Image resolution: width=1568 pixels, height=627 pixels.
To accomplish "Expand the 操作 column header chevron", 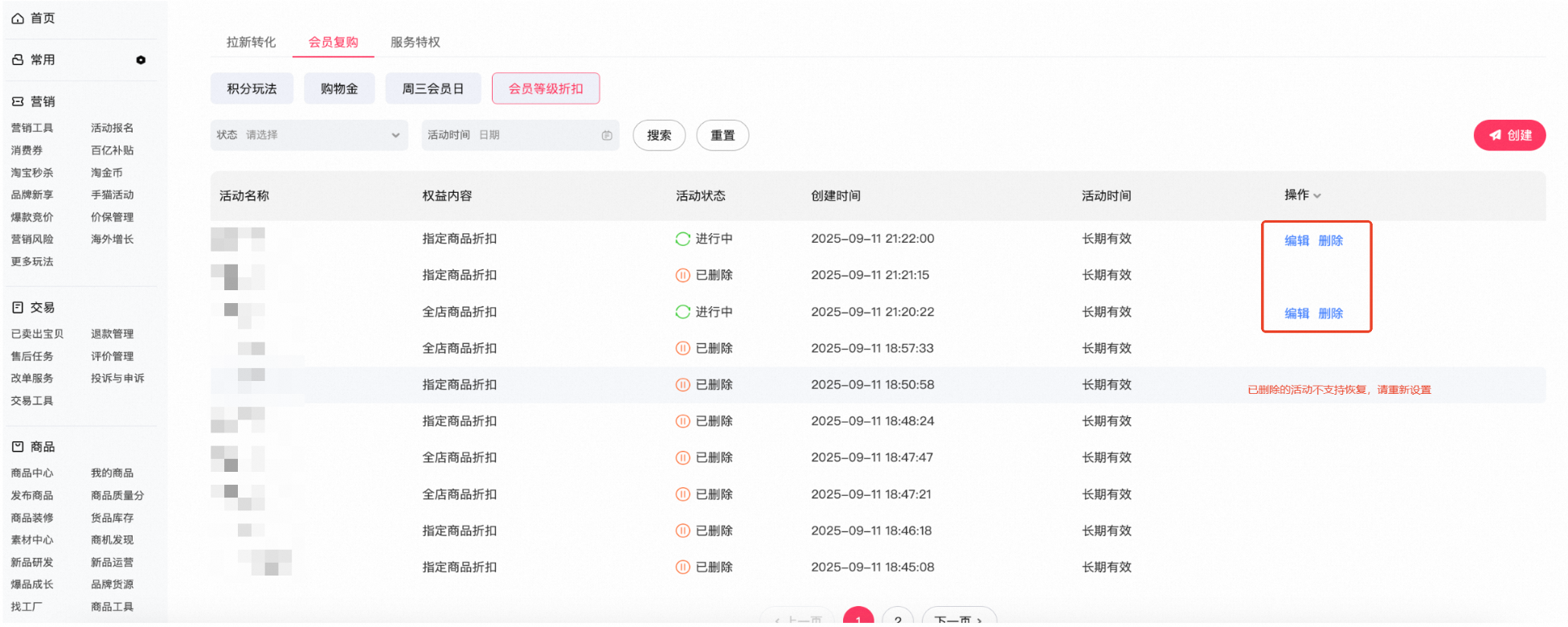I will pos(1317,196).
